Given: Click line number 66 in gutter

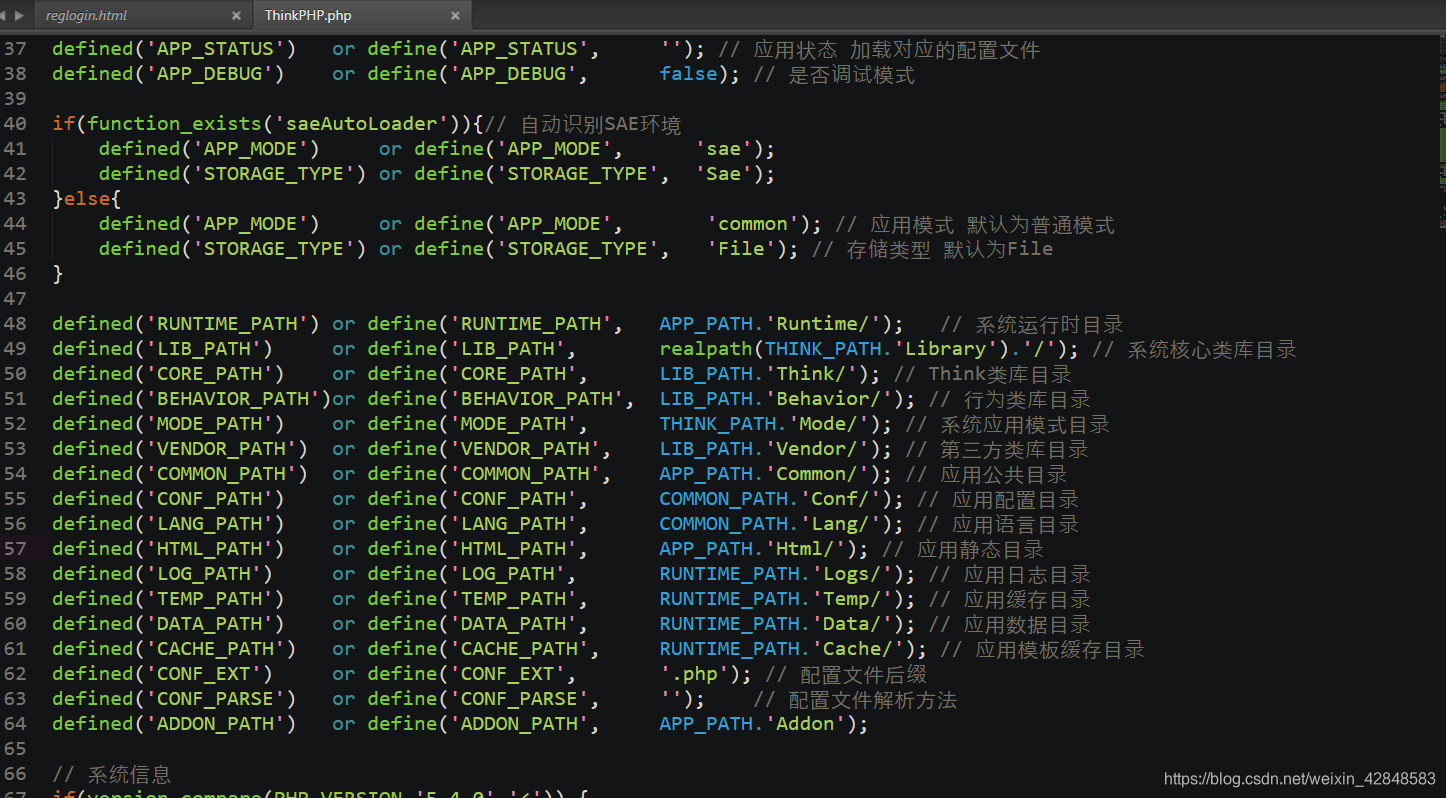Looking at the screenshot, I should point(15,774).
